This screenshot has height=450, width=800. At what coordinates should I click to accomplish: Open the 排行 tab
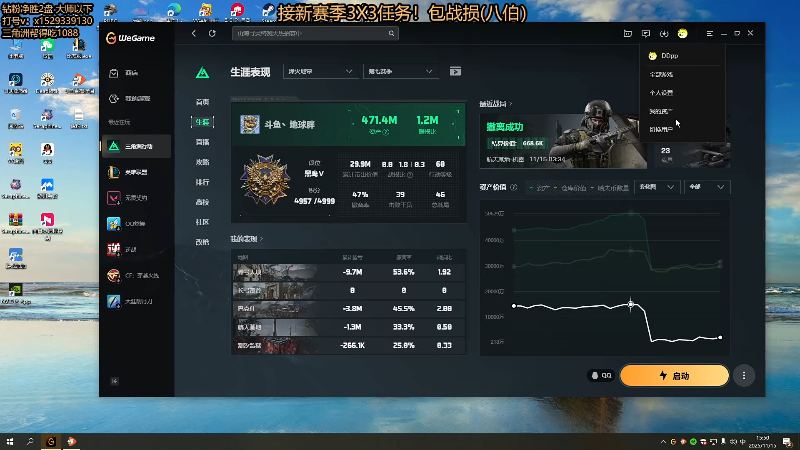(x=203, y=182)
